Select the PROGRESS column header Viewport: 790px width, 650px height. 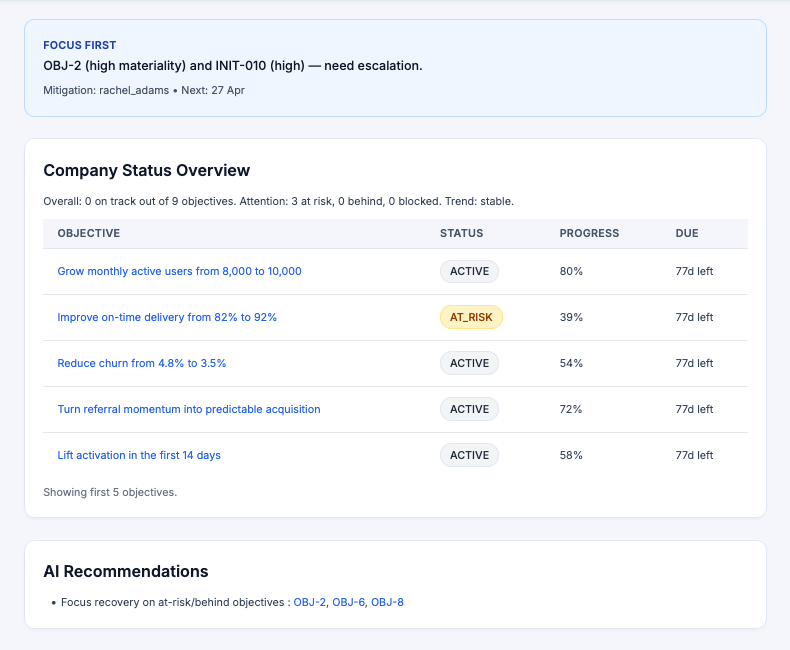(x=589, y=233)
